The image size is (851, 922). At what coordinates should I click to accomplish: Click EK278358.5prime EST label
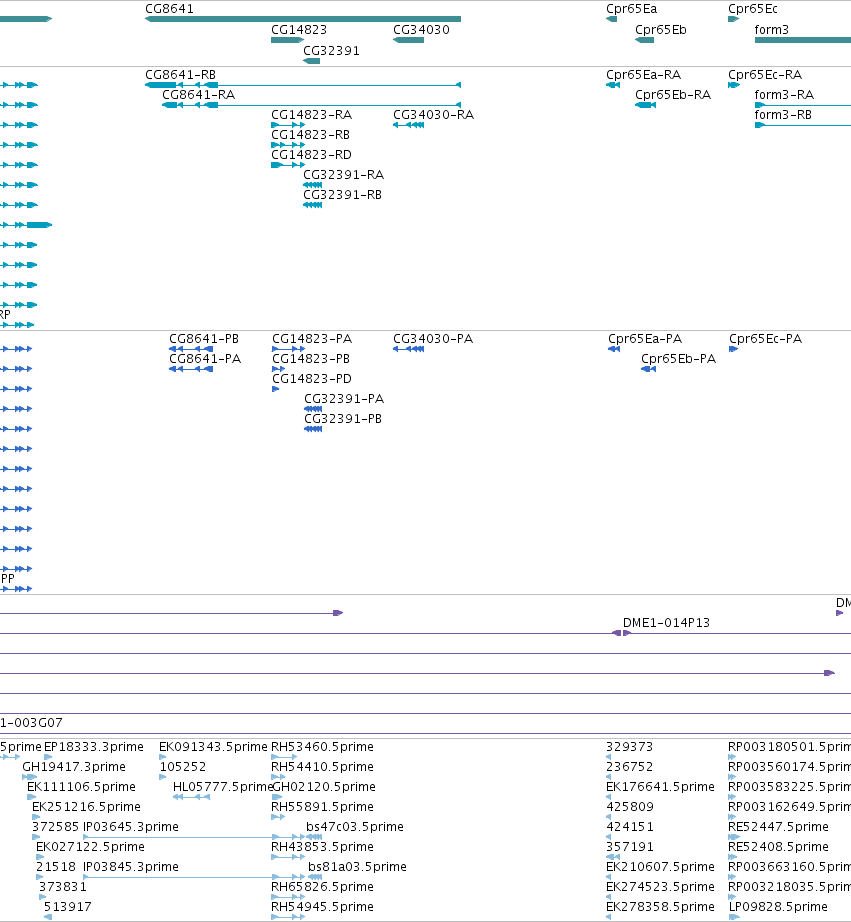point(660,907)
